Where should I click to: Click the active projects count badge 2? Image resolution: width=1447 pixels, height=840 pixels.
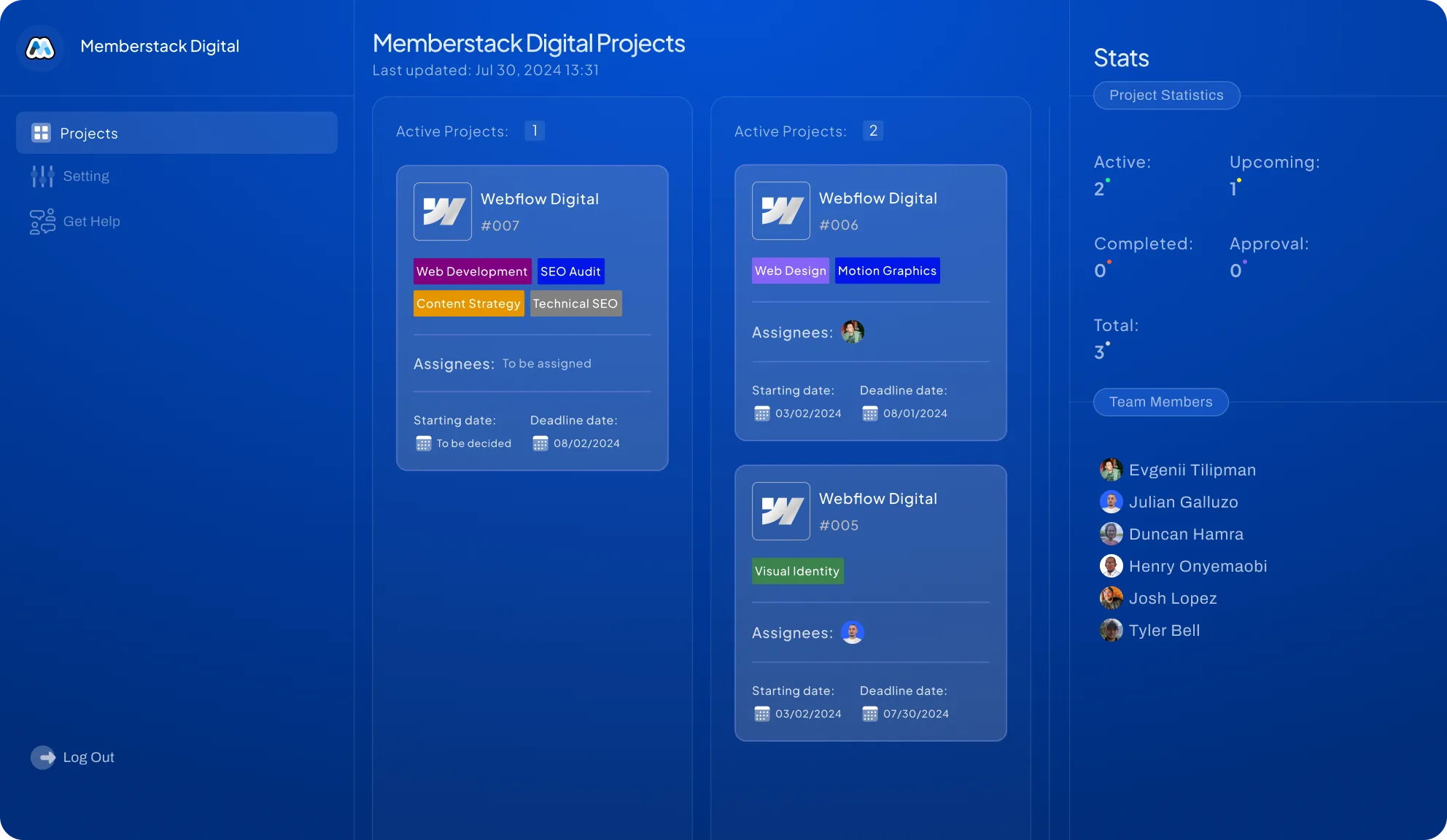(873, 131)
